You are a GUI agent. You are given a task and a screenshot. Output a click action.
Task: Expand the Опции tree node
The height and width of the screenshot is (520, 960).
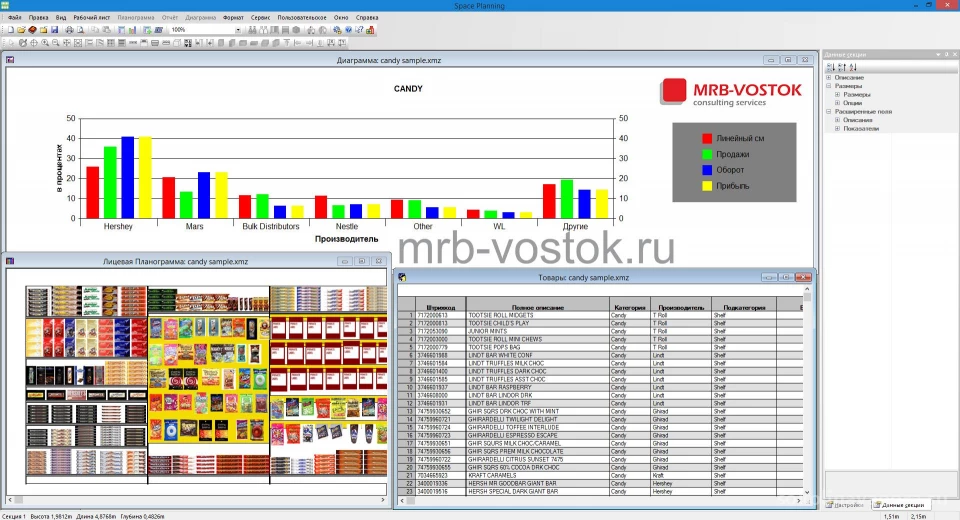pyautogui.click(x=838, y=103)
